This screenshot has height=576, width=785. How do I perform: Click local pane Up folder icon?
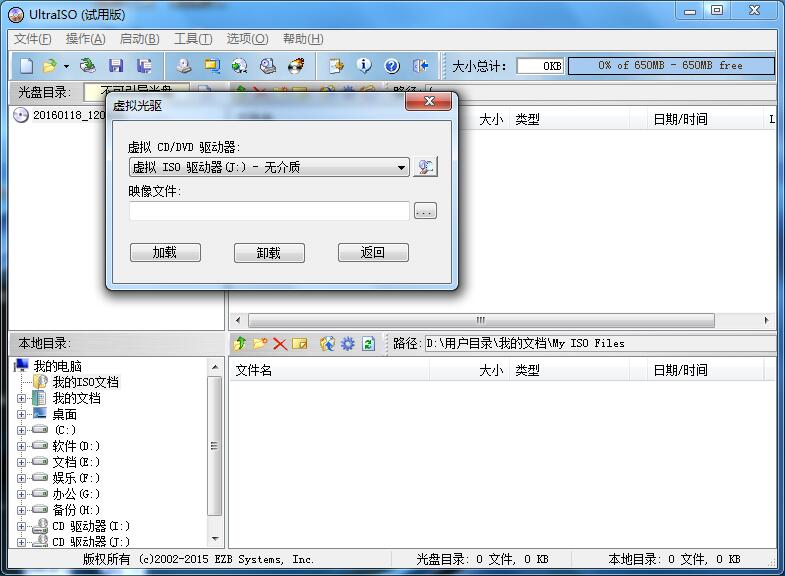point(240,343)
